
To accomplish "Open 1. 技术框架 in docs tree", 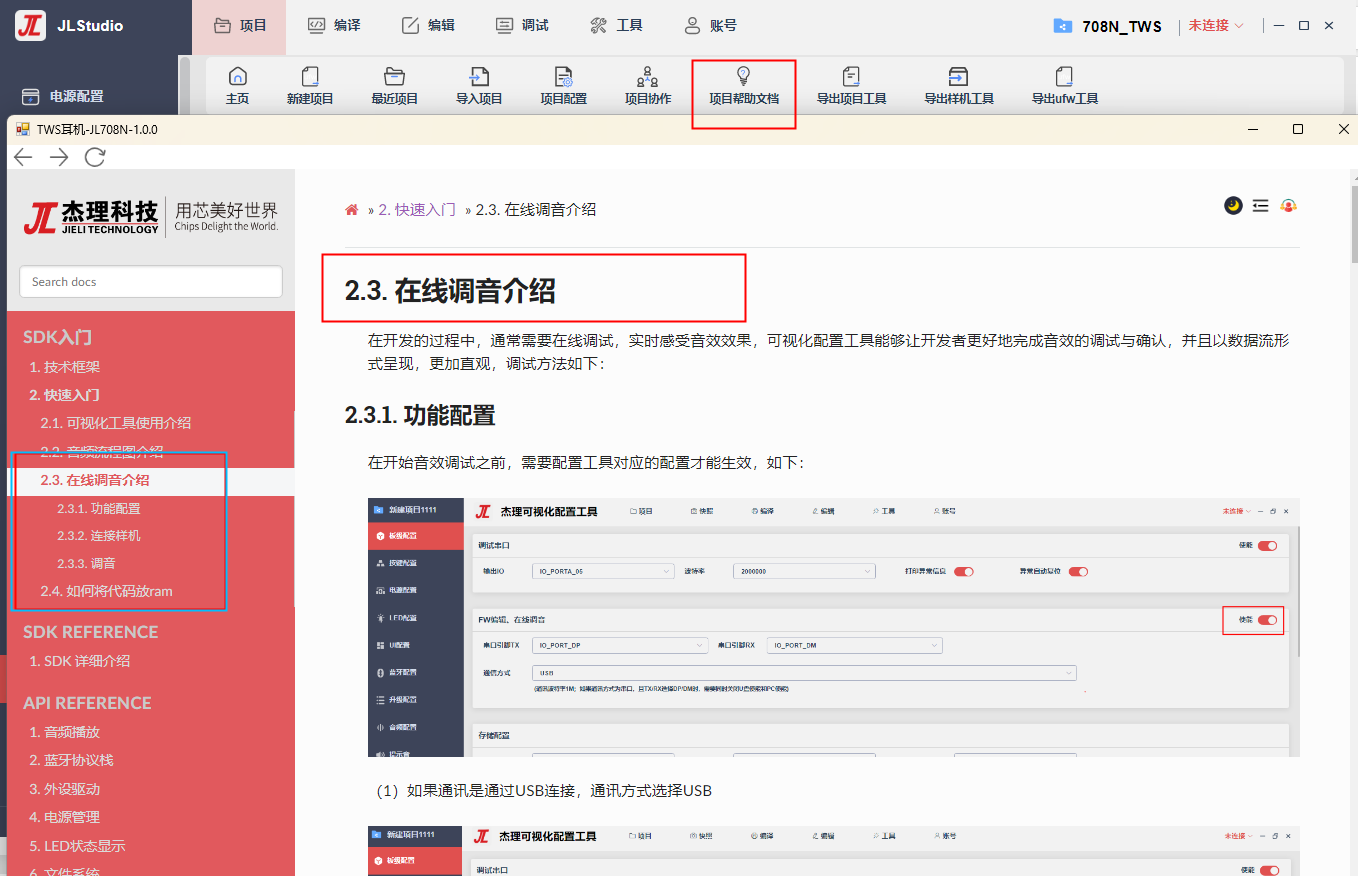I will [x=65, y=367].
